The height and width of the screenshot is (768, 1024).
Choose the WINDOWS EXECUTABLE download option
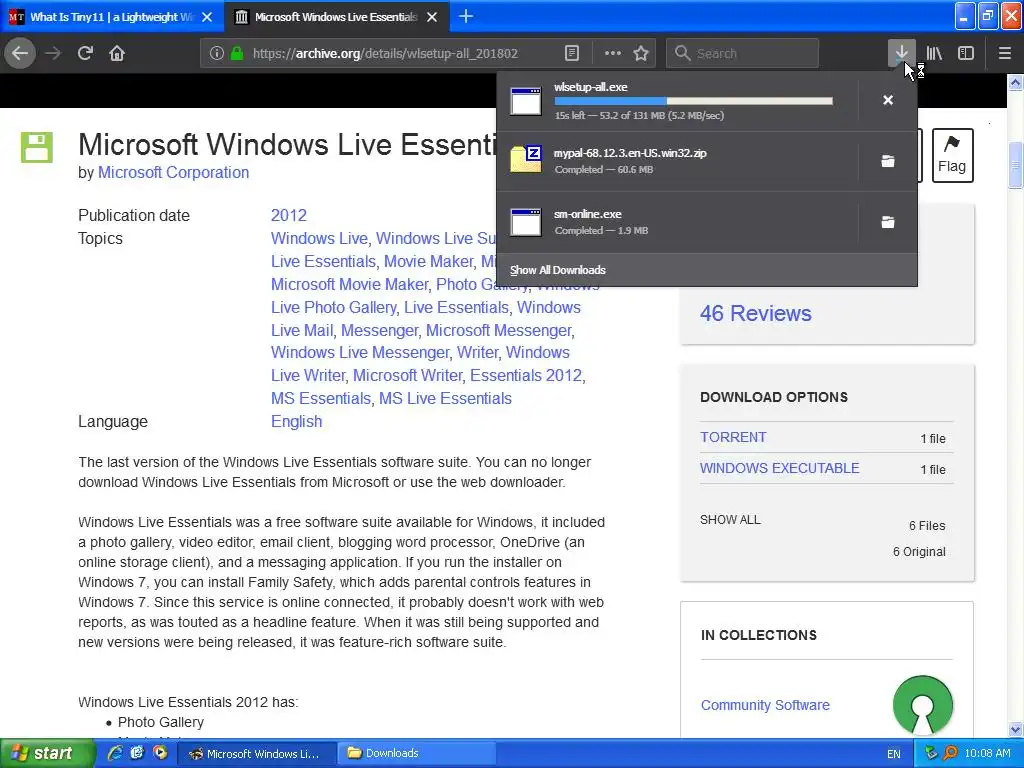click(x=780, y=468)
